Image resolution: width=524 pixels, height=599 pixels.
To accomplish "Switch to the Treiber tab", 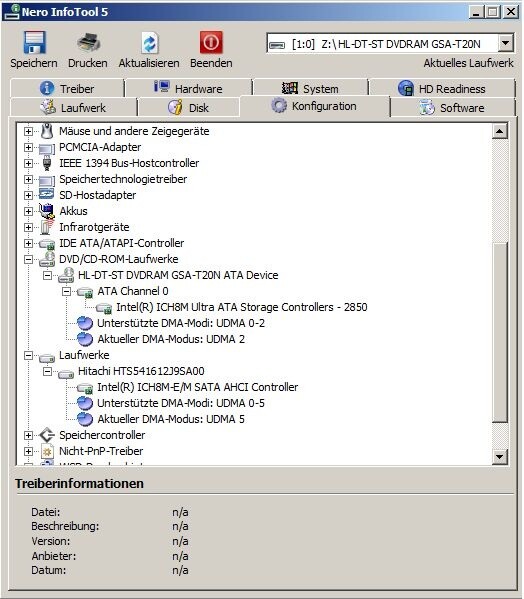I will (67, 89).
